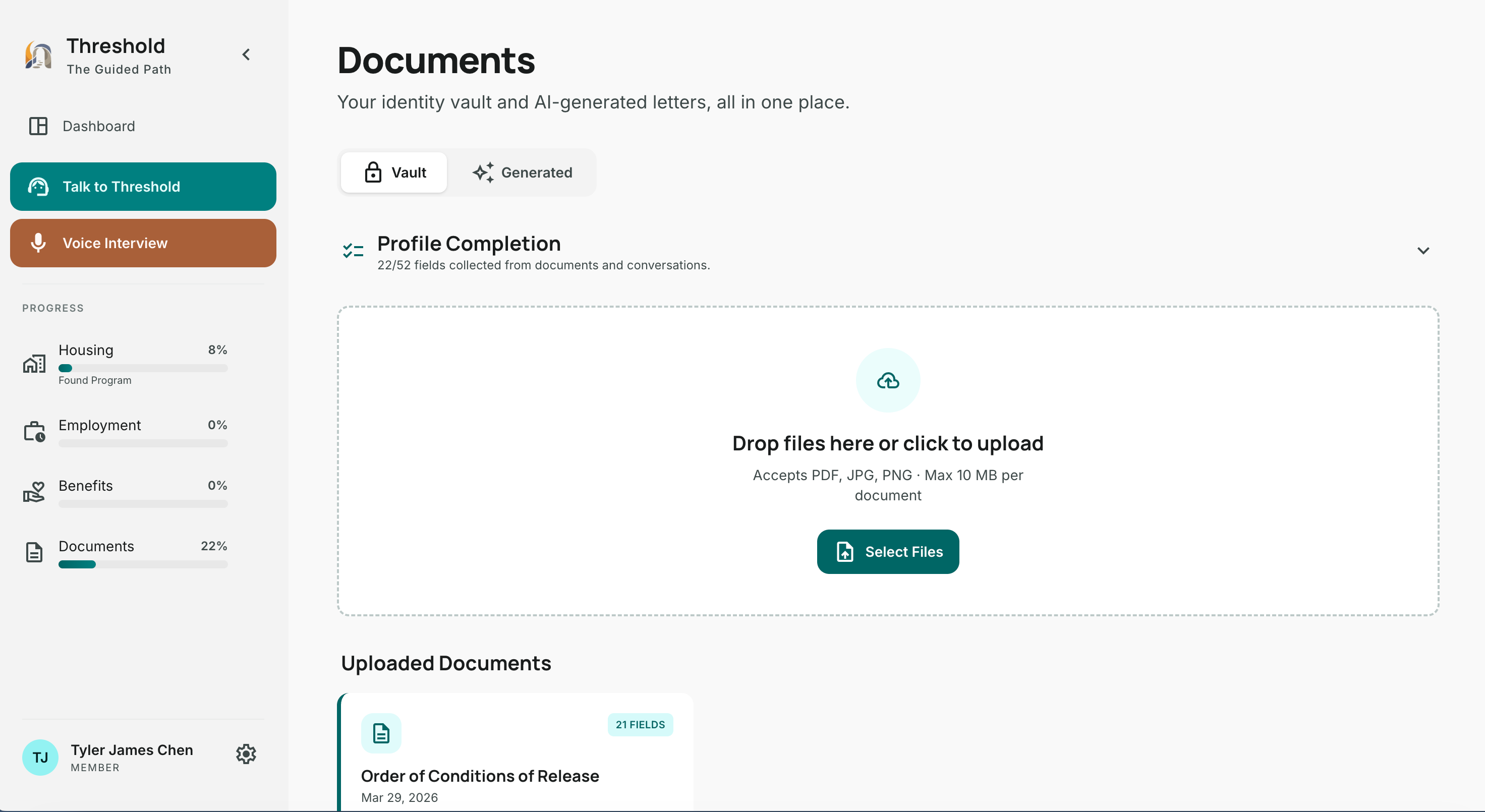Click the Employment briefcase icon
Viewport: 1485px width, 812px height.
pos(34,432)
